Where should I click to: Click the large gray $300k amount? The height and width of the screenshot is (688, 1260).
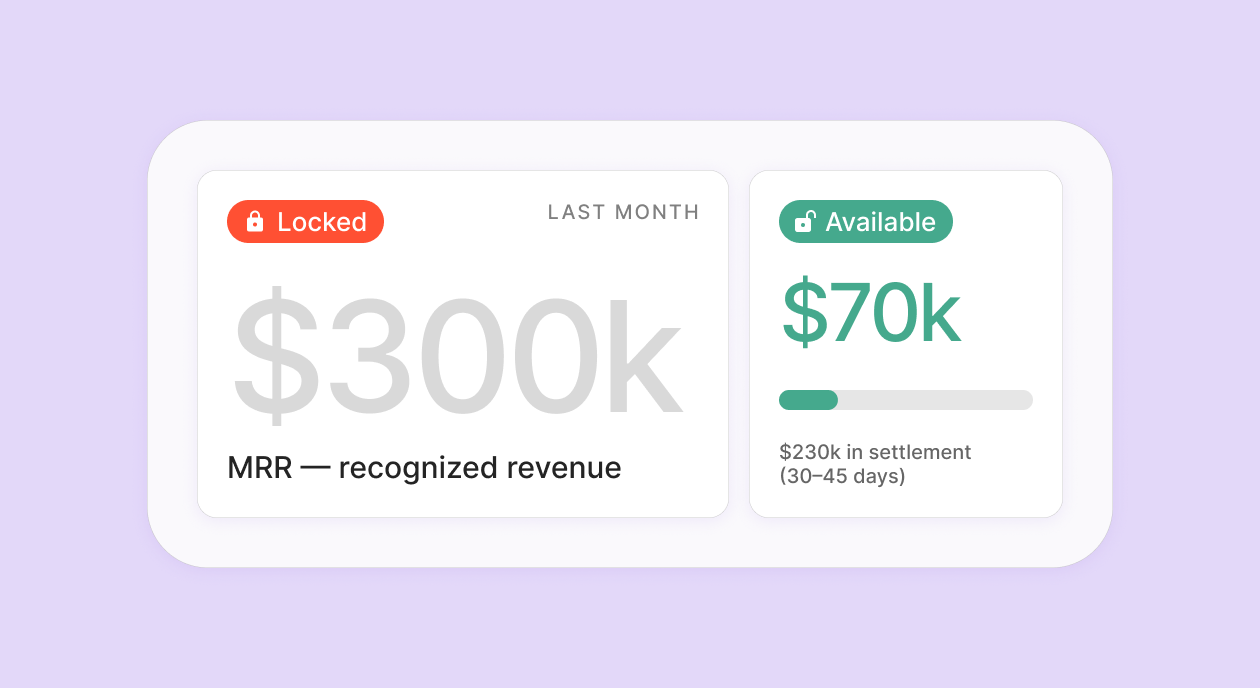click(457, 357)
